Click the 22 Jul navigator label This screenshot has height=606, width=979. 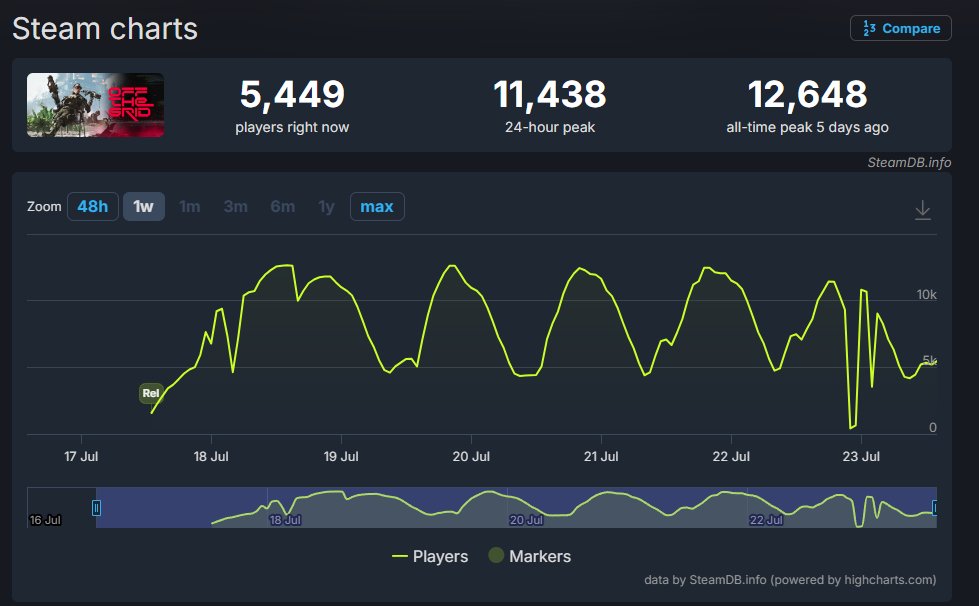click(766, 520)
